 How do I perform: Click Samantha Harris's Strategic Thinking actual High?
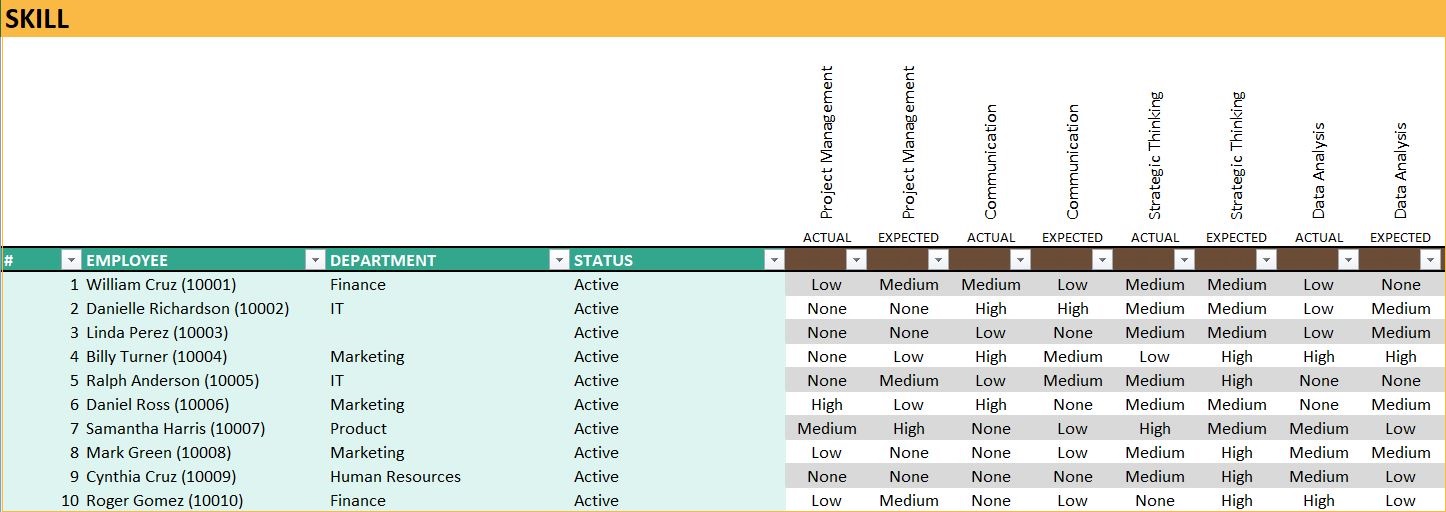tap(1155, 428)
